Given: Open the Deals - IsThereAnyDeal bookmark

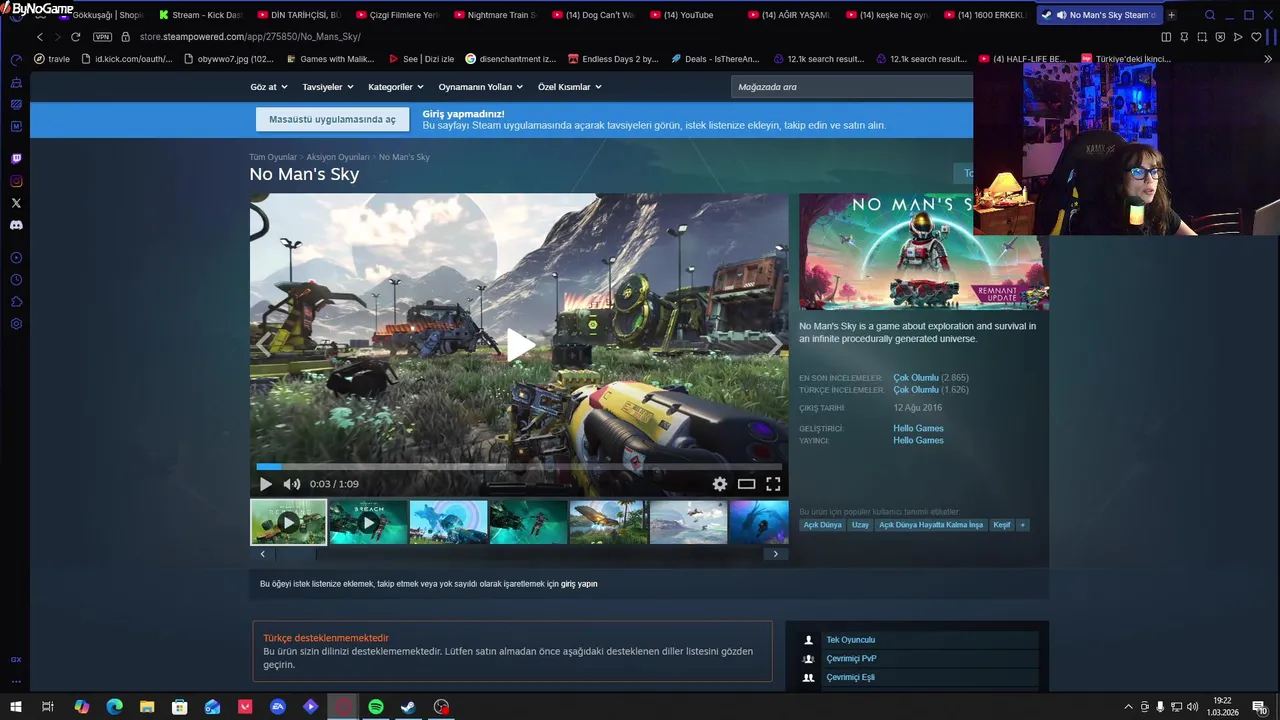Looking at the screenshot, I should pyautogui.click(x=715, y=59).
